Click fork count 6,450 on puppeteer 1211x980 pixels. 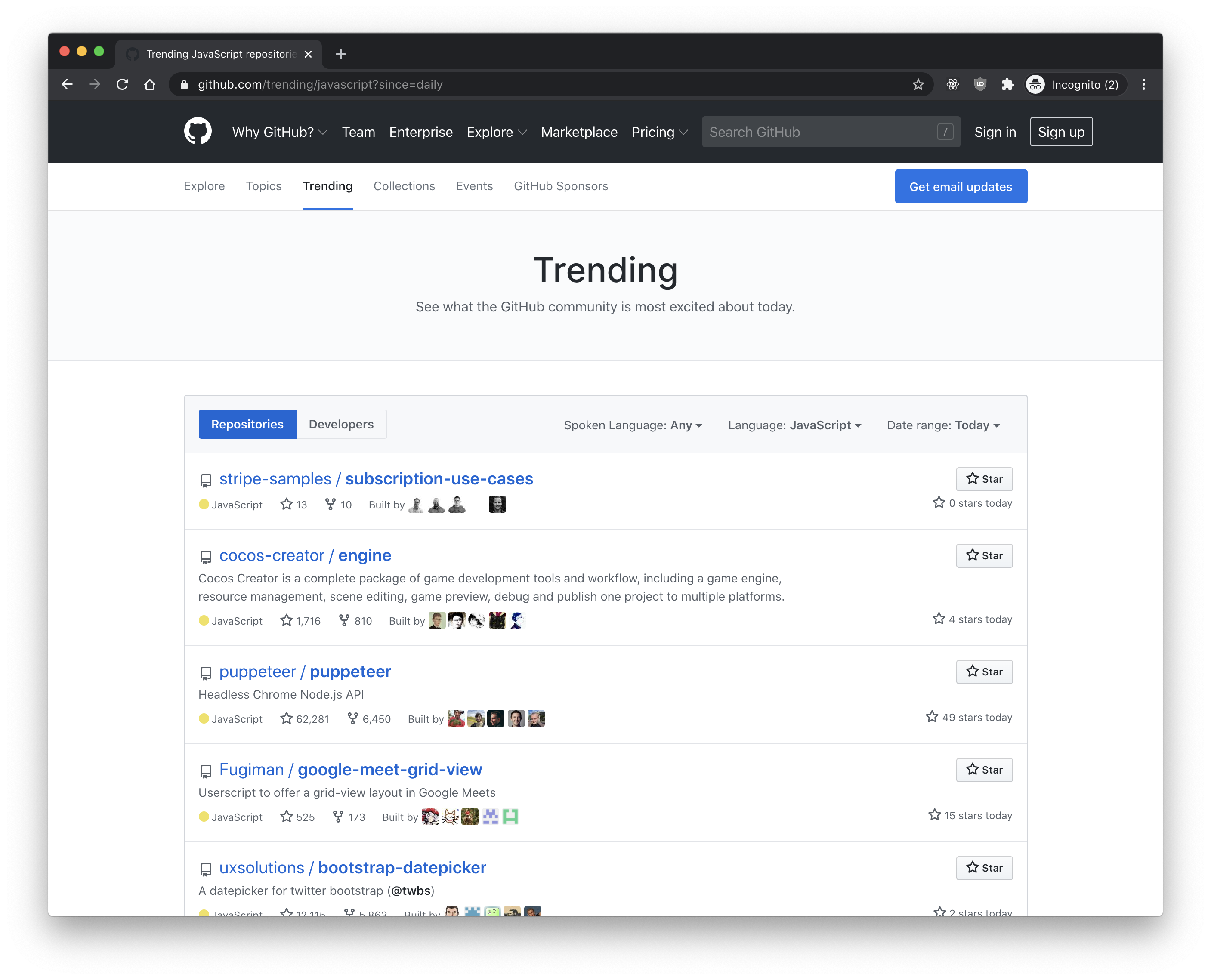(x=369, y=718)
